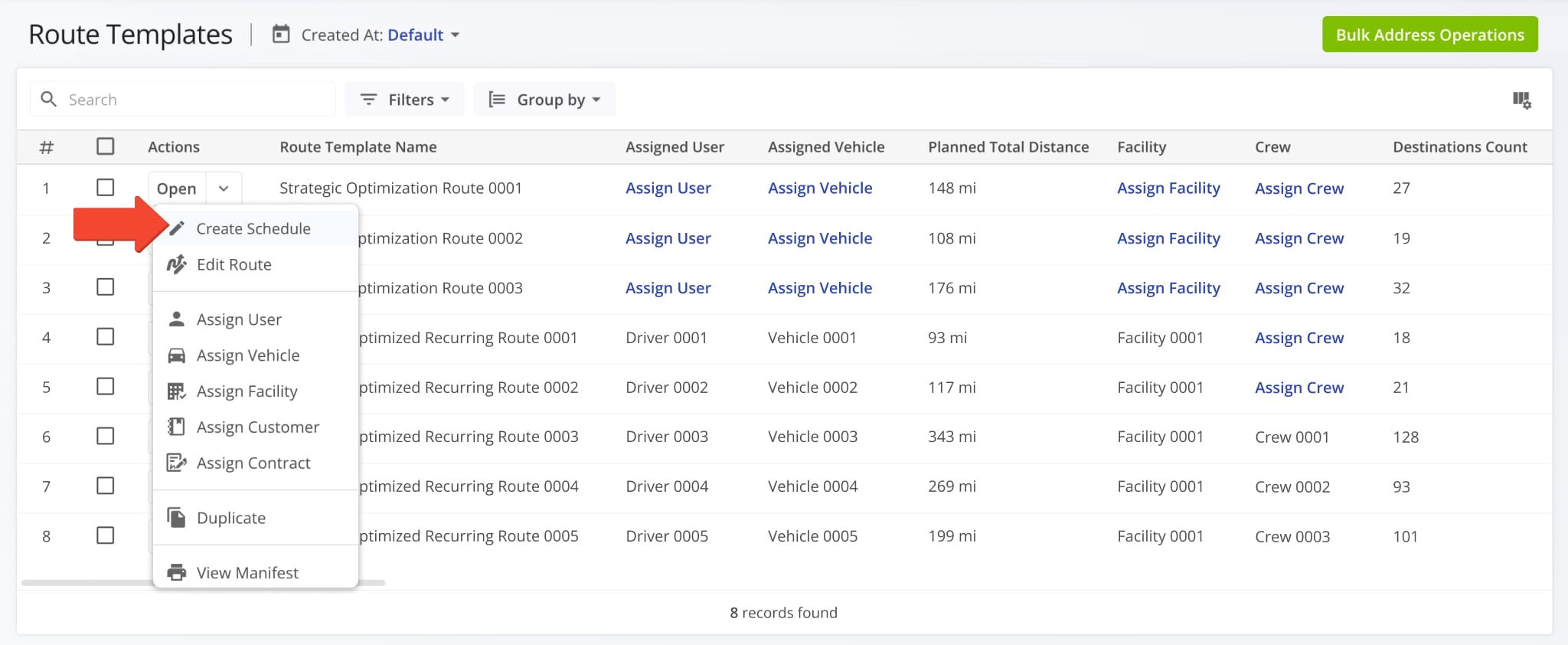Click the pencil icon for Create Schedule

point(177,228)
